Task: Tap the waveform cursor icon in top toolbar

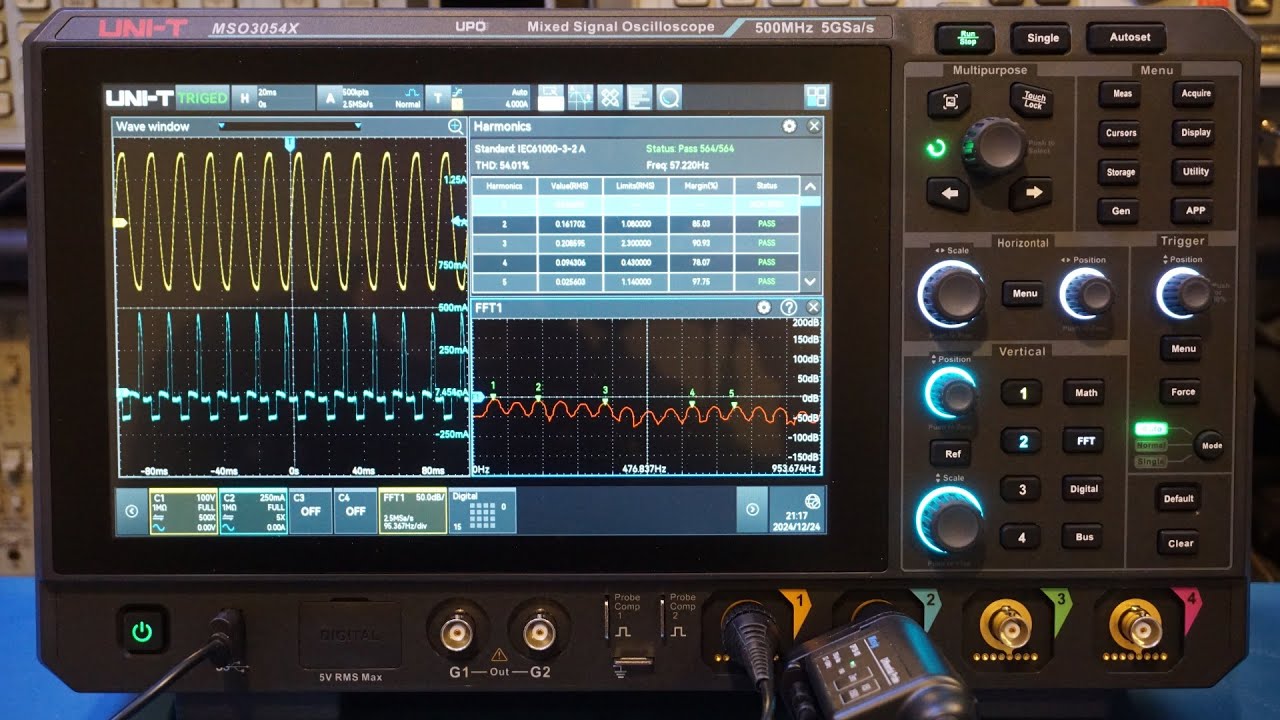Action: [581, 97]
